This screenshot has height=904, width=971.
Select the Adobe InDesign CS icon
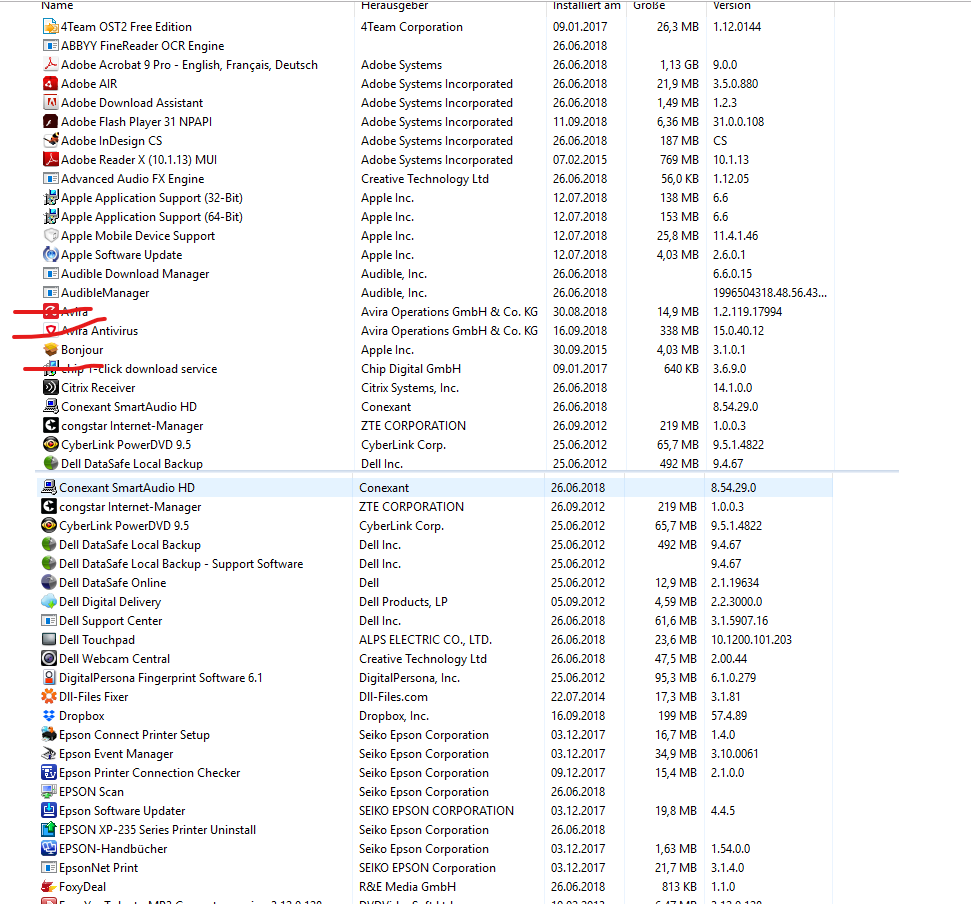51,141
